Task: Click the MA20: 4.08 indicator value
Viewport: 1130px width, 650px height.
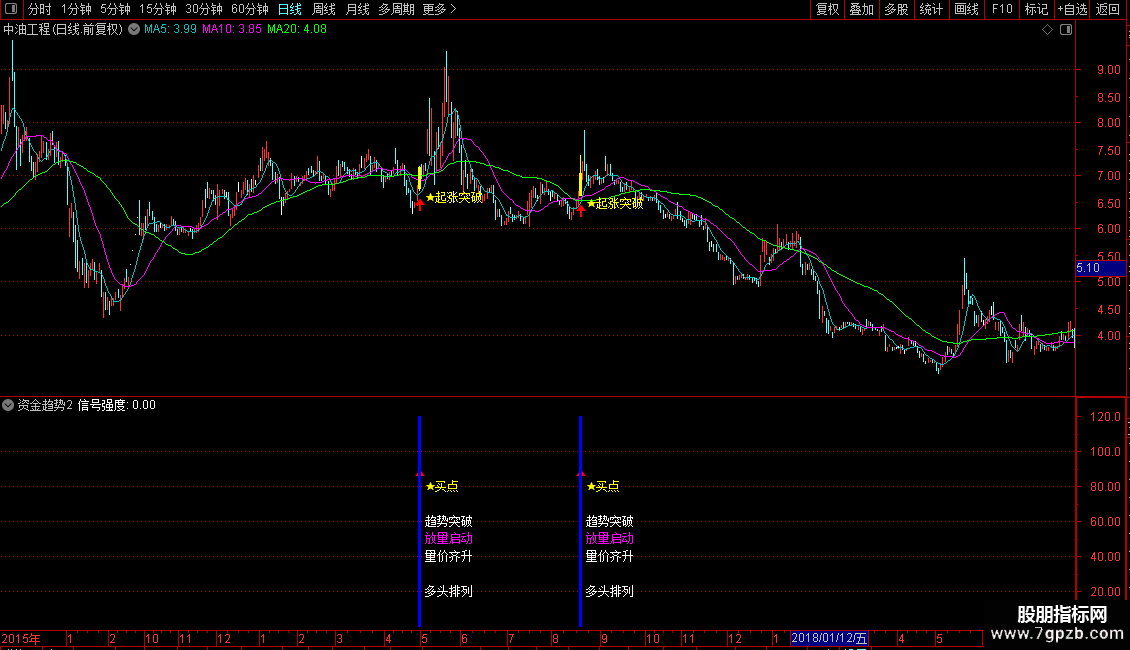Action: [297, 30]
